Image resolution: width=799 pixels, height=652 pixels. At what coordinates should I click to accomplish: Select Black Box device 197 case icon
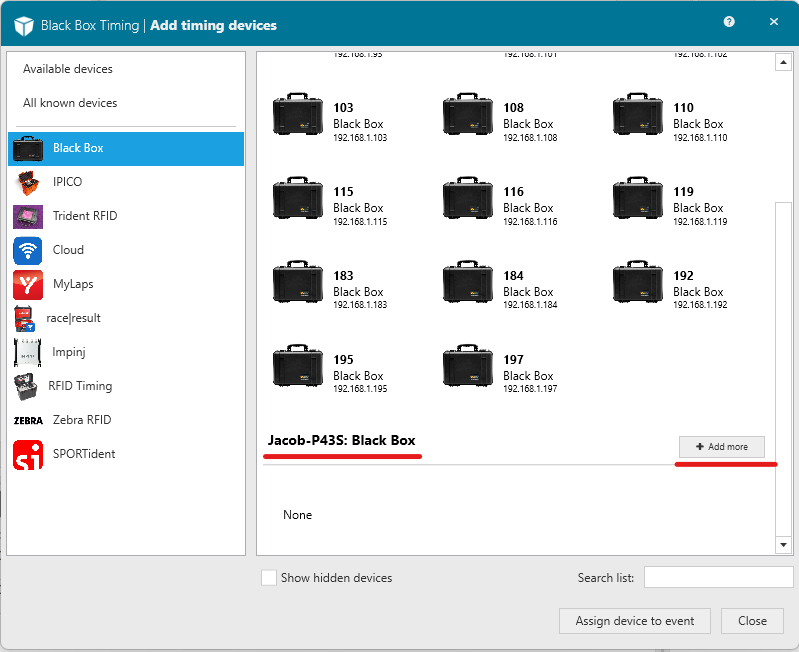pyautogui.click(x=468, y=366)
